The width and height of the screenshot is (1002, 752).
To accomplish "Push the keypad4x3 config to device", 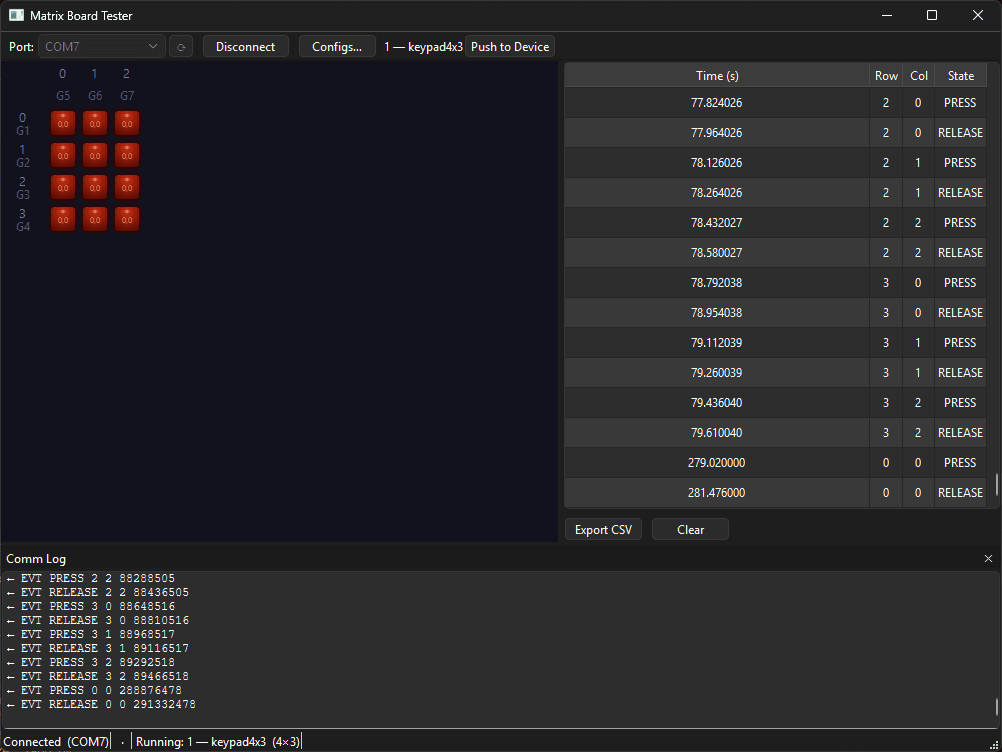I will tap(510, 46).
